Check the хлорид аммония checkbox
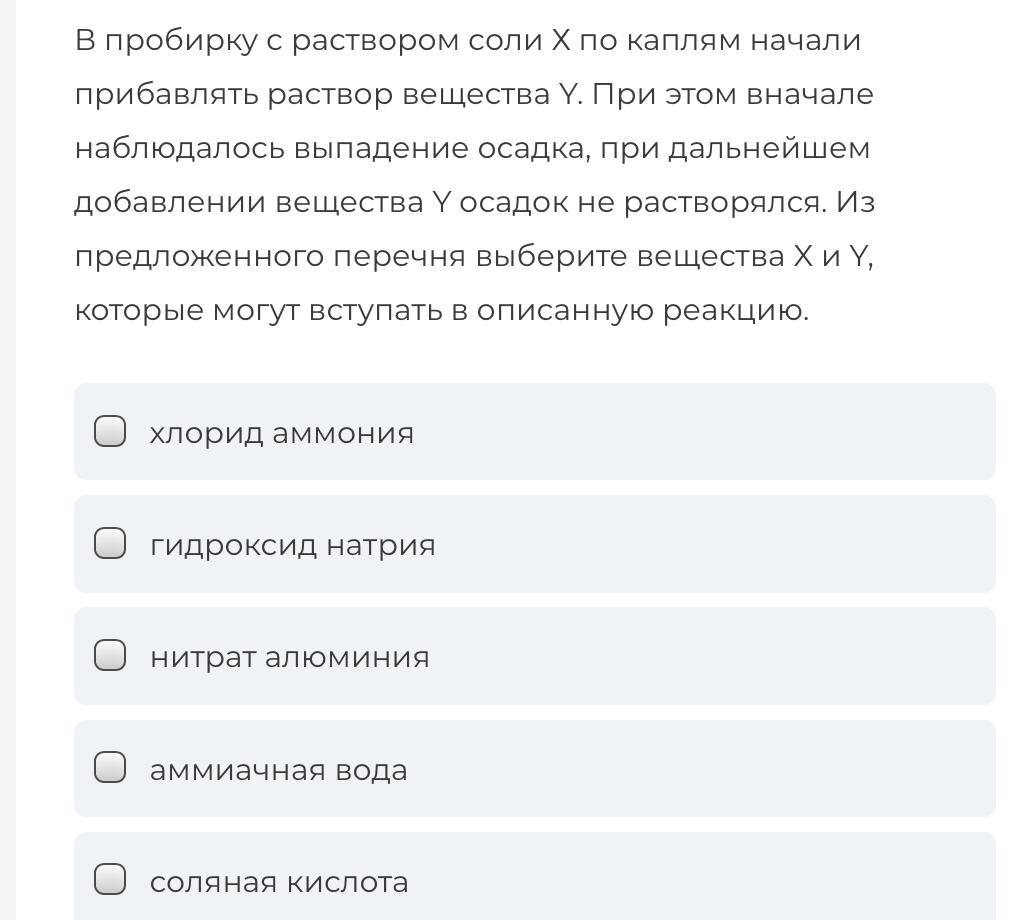Image resolution: width=1036 pixels, height=920 pixels. tap(110, 431)
